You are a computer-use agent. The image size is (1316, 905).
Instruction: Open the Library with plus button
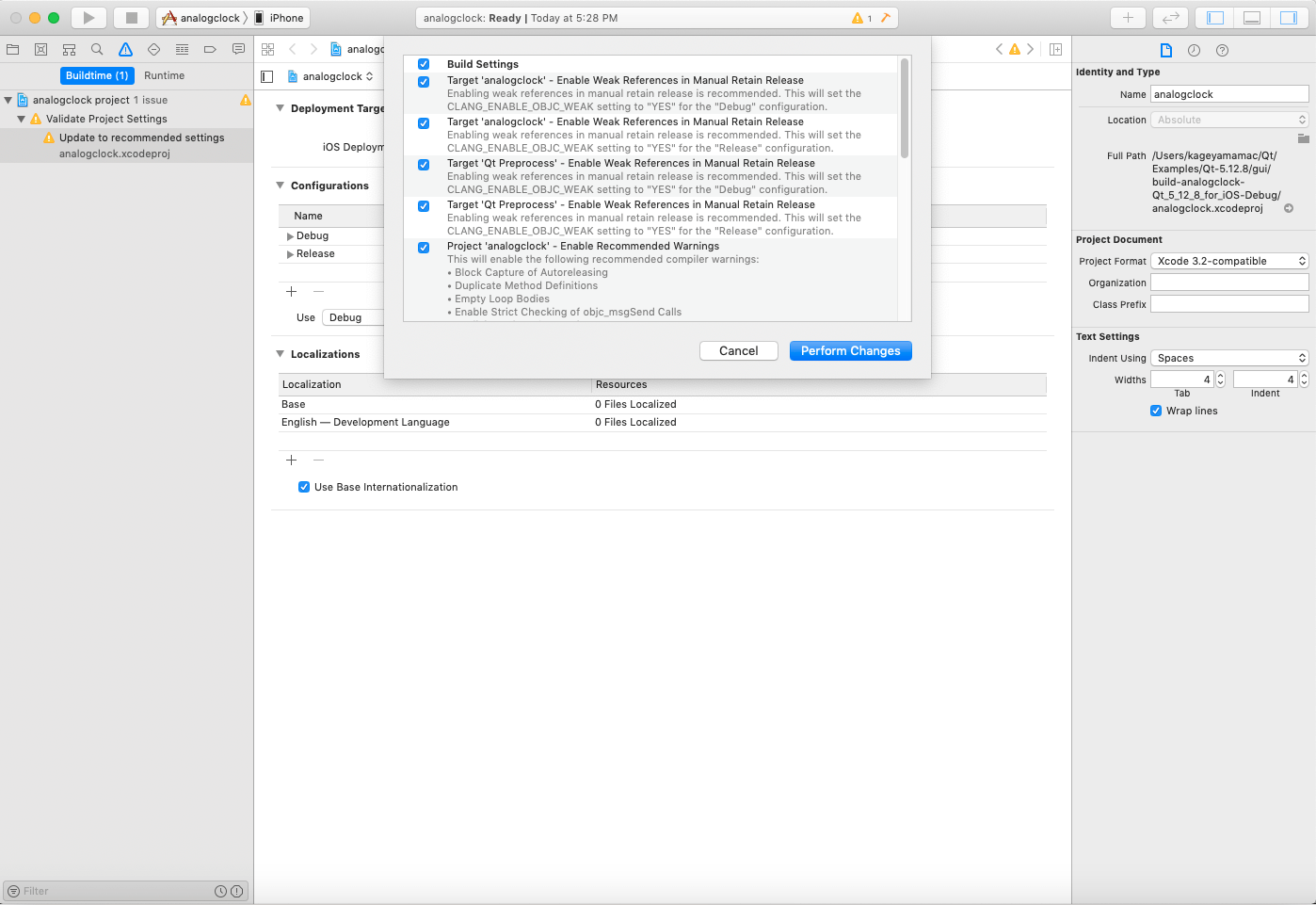(1128, 18)
